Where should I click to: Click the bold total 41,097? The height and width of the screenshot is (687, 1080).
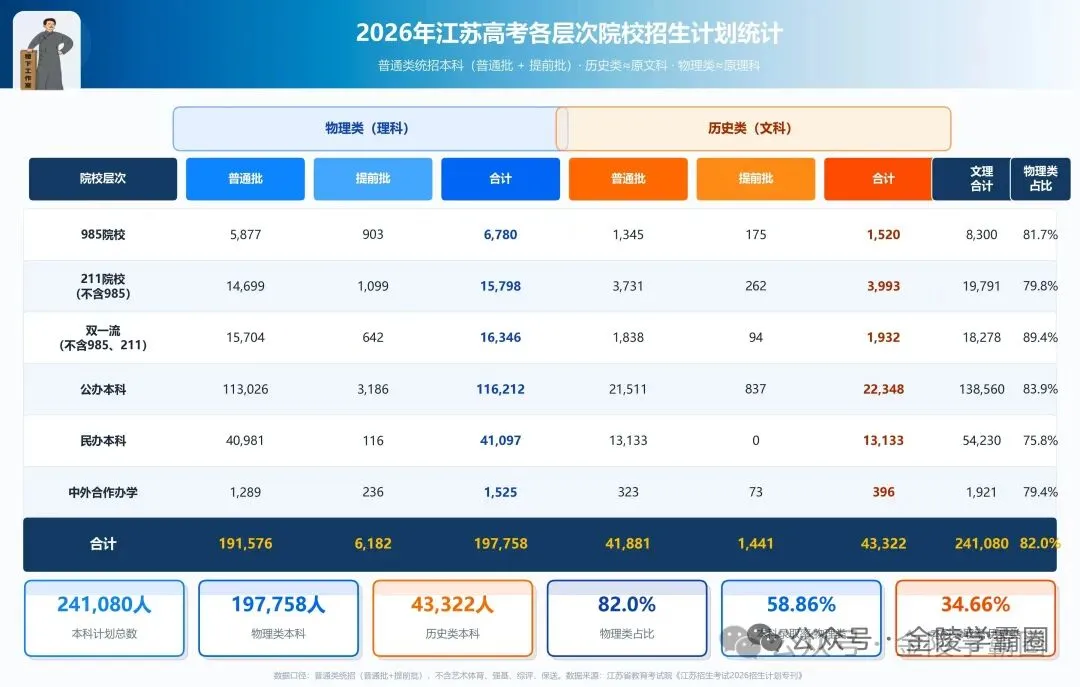(x=501, y=440)
